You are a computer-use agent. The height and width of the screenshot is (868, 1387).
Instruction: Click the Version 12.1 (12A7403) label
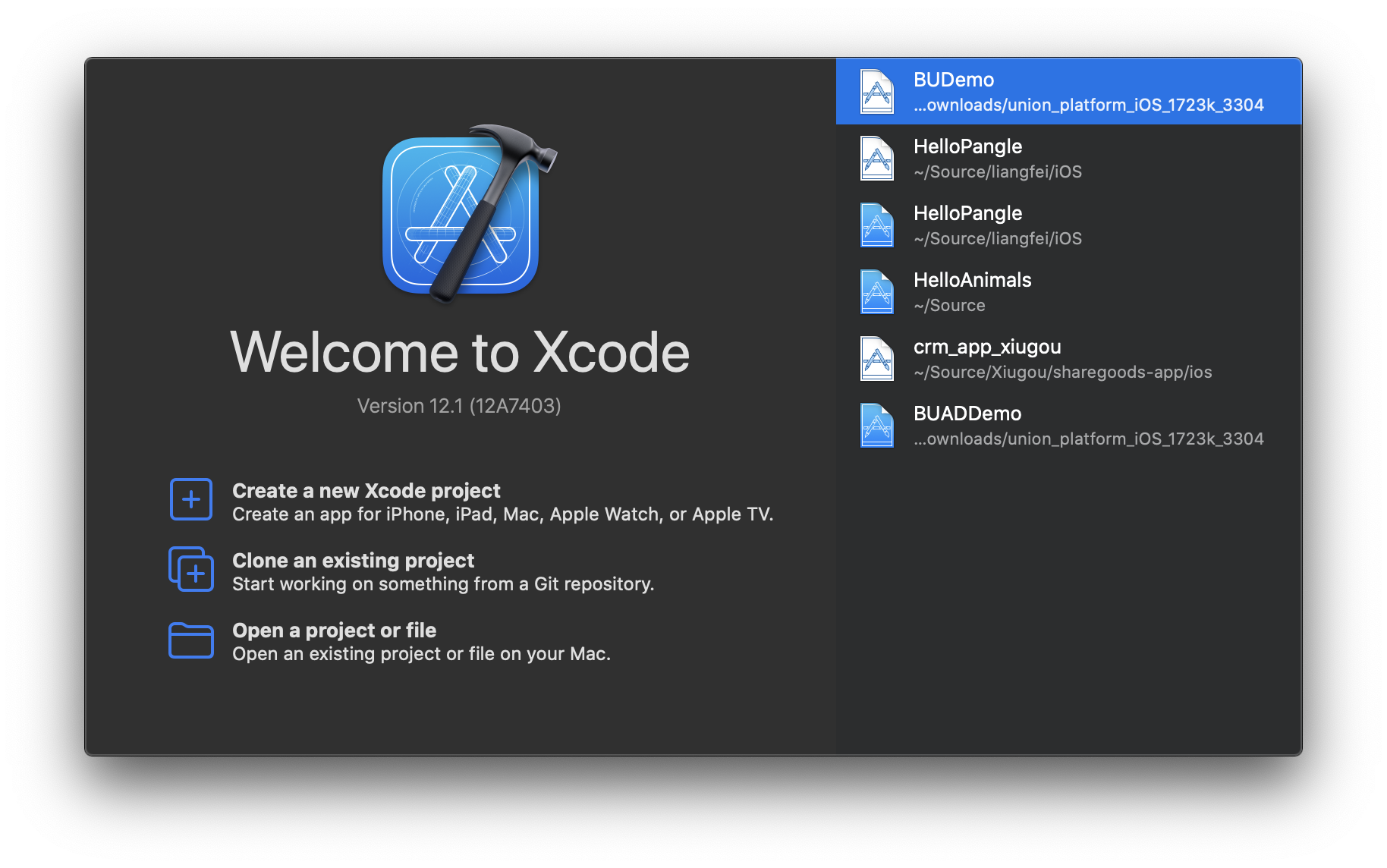point(459,406)
